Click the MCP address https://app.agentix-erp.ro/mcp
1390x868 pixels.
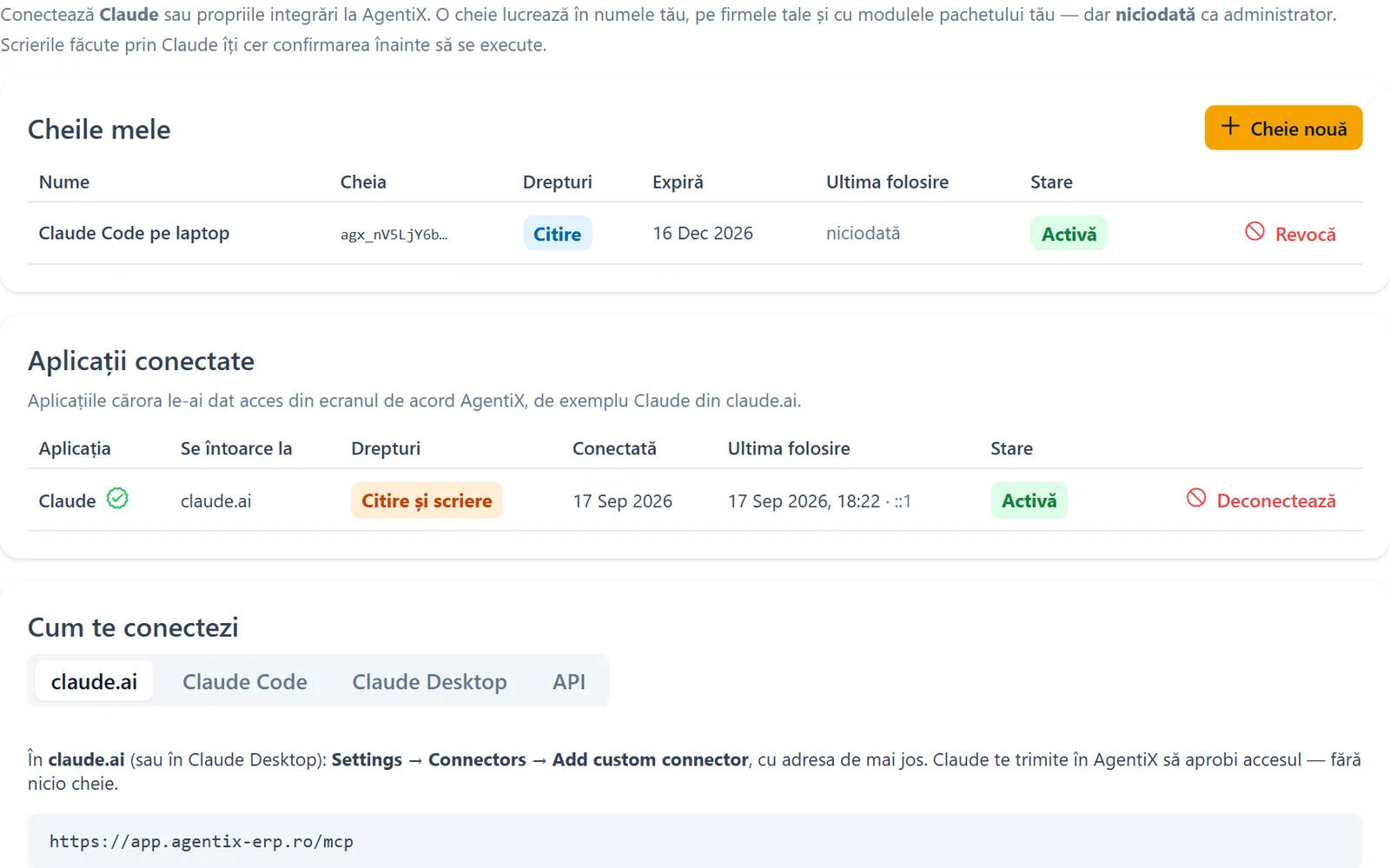(202, 841)
